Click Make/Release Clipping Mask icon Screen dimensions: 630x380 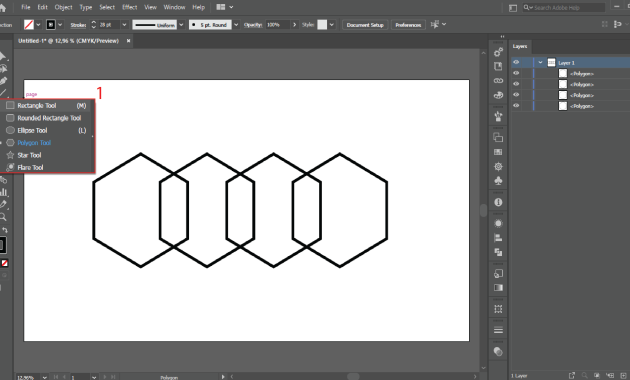tap(597, 376)
